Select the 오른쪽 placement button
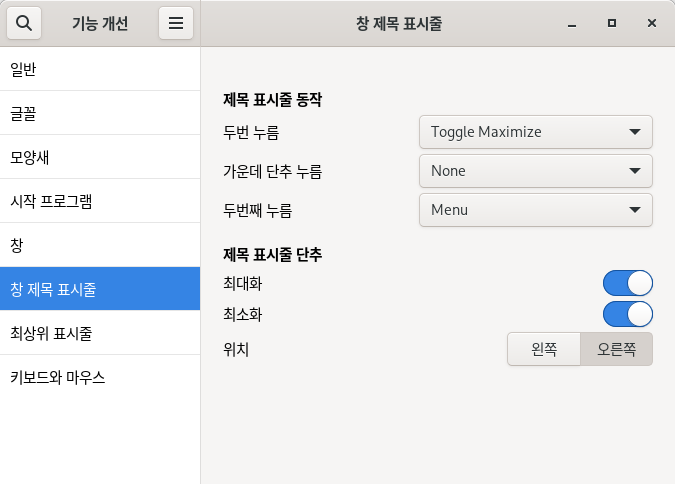675x484 pixels. (616, 349)
